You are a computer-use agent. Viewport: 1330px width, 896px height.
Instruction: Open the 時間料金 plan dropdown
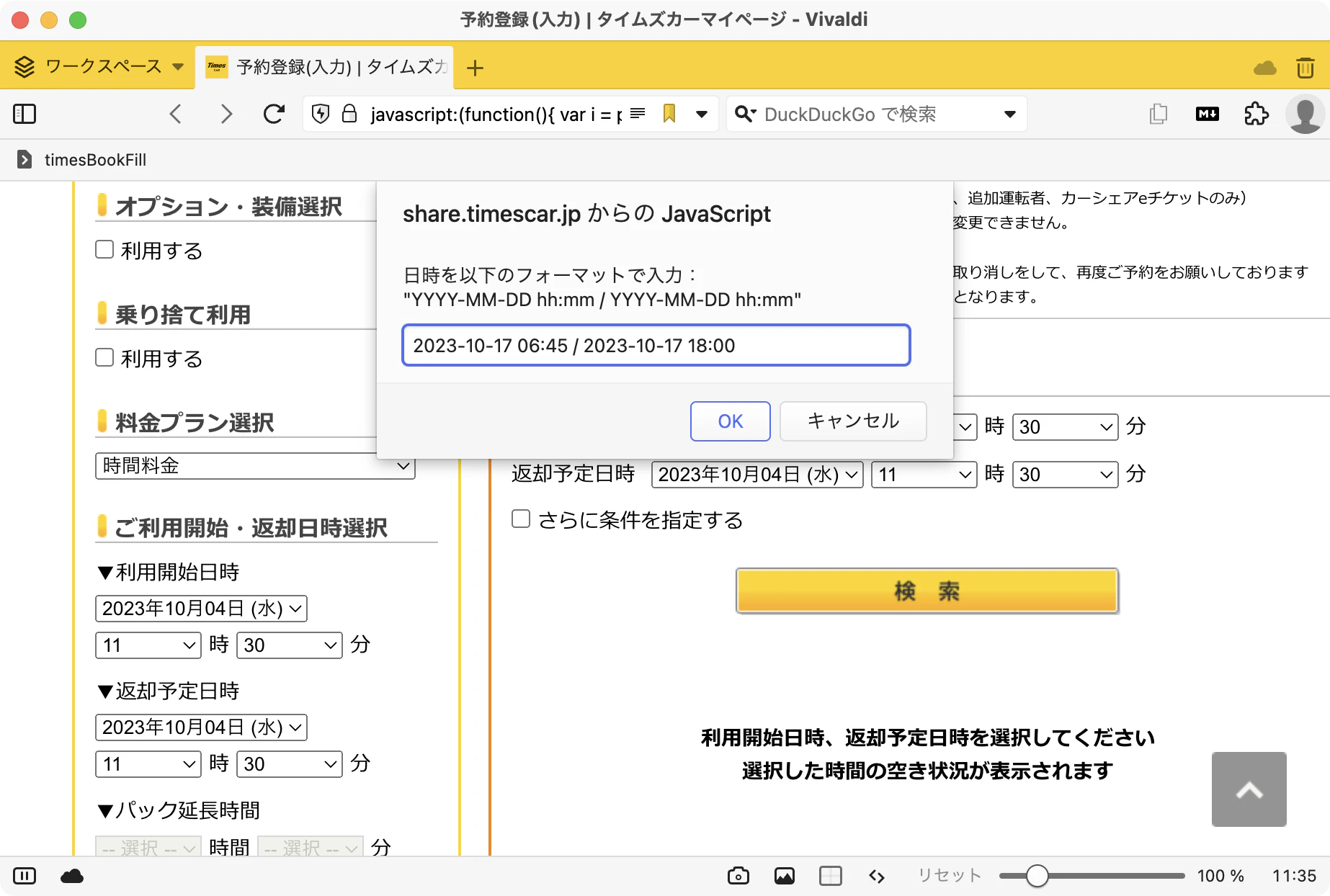(255, 465)
